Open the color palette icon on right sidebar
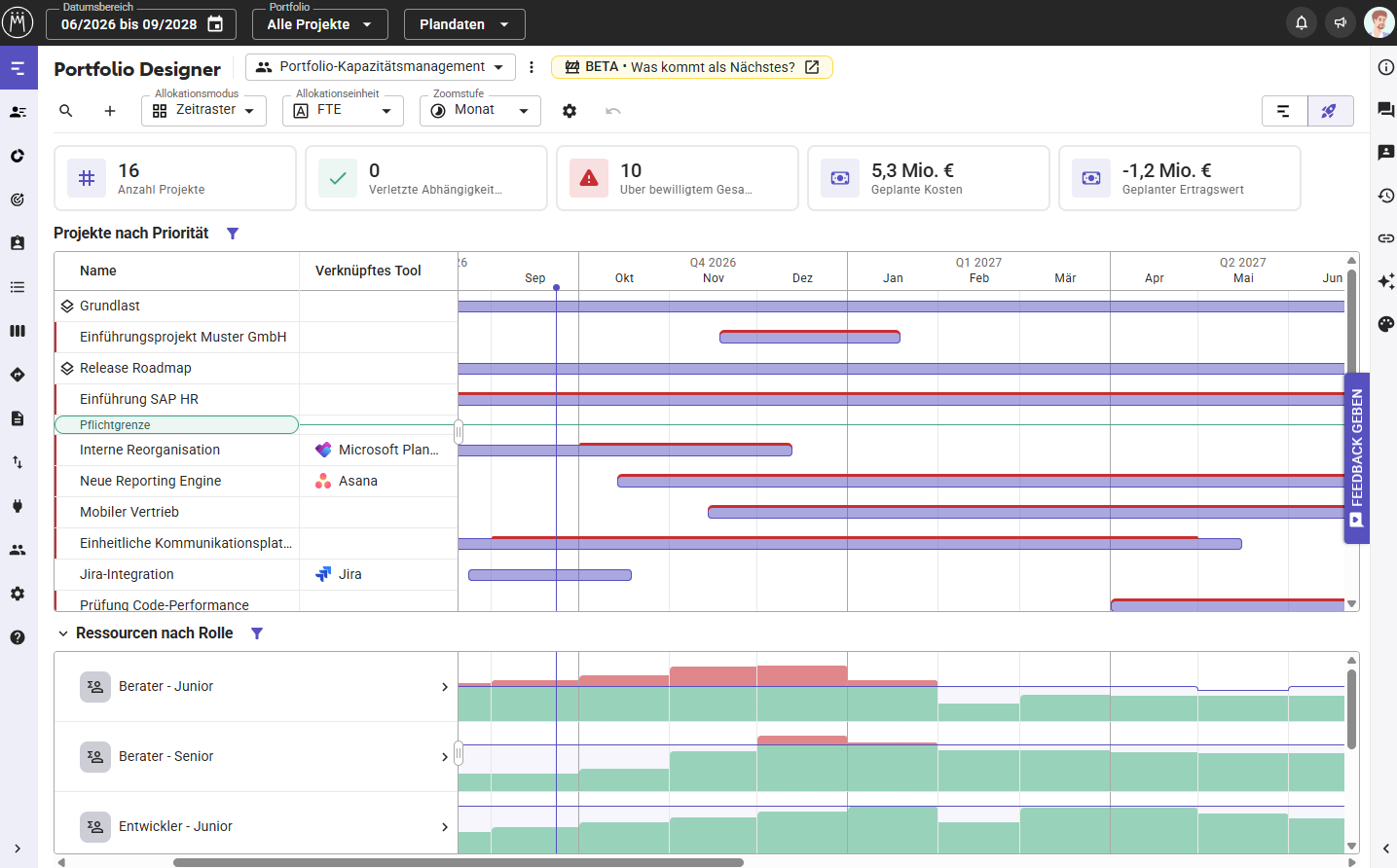This screenshot has width=1397, height=868. [x=1386, y=324]
